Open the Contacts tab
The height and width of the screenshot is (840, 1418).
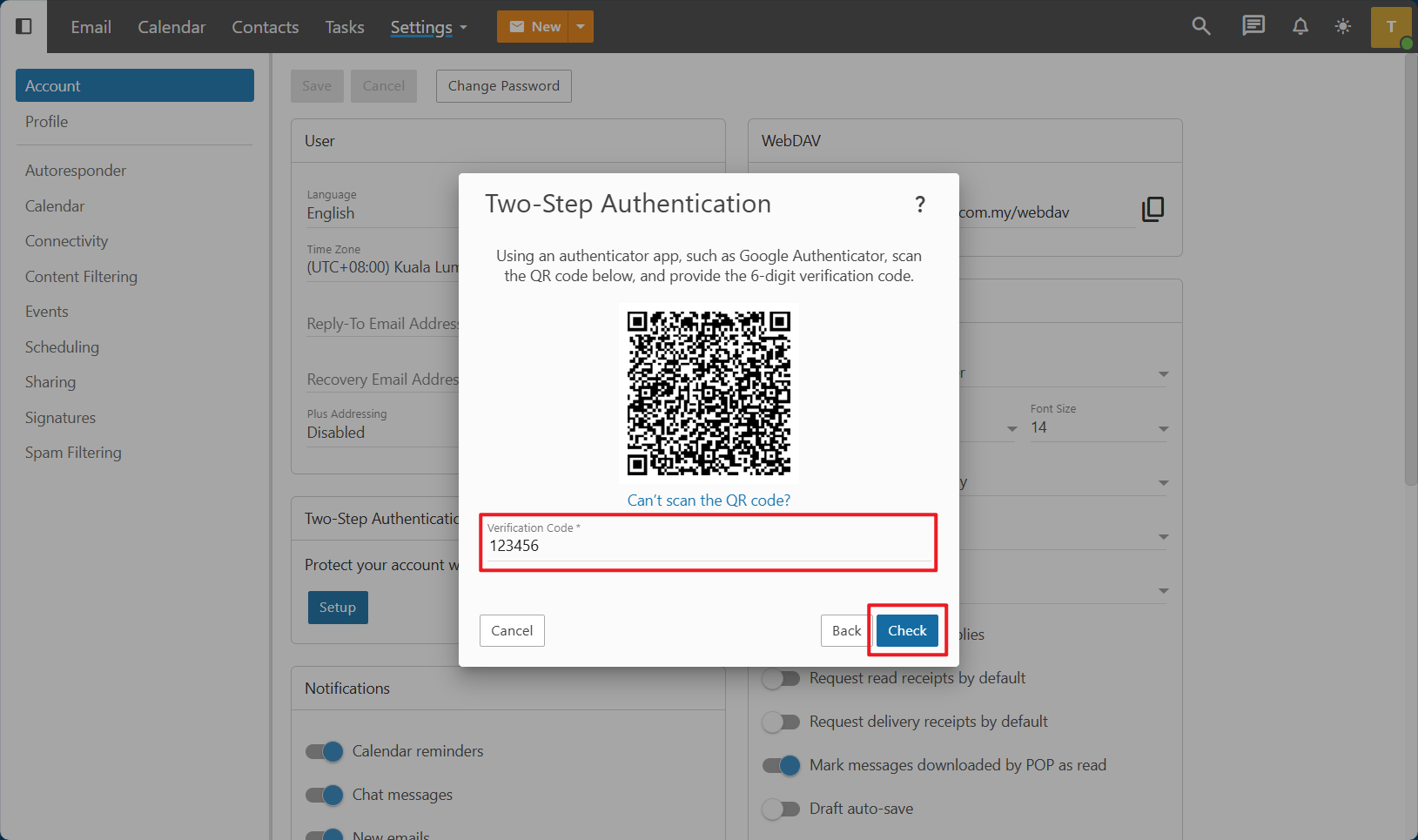tap(265, 27)
